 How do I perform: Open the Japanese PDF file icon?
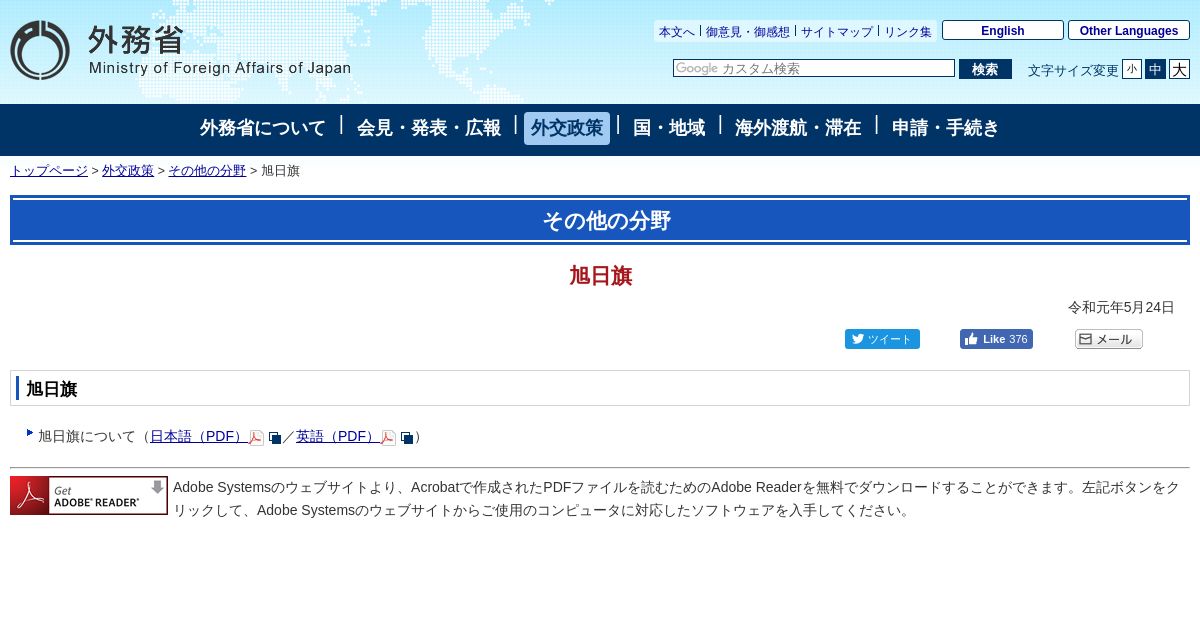pyautogui.click(x=256, y=438)
